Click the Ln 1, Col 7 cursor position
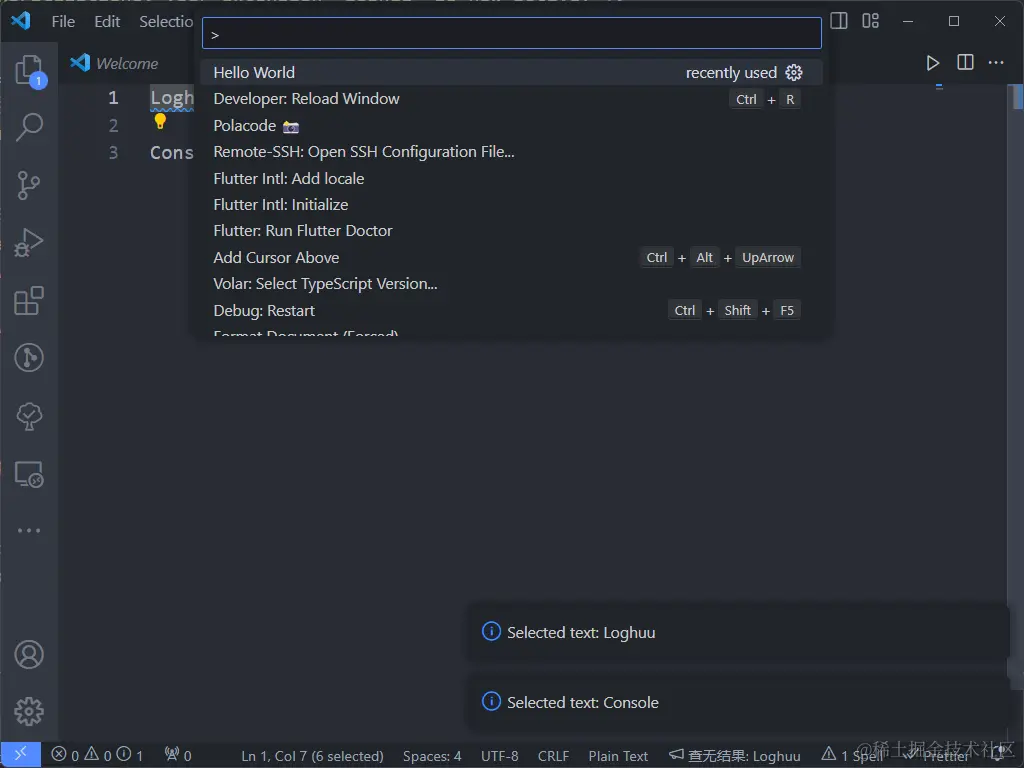 tap(312, 756)
